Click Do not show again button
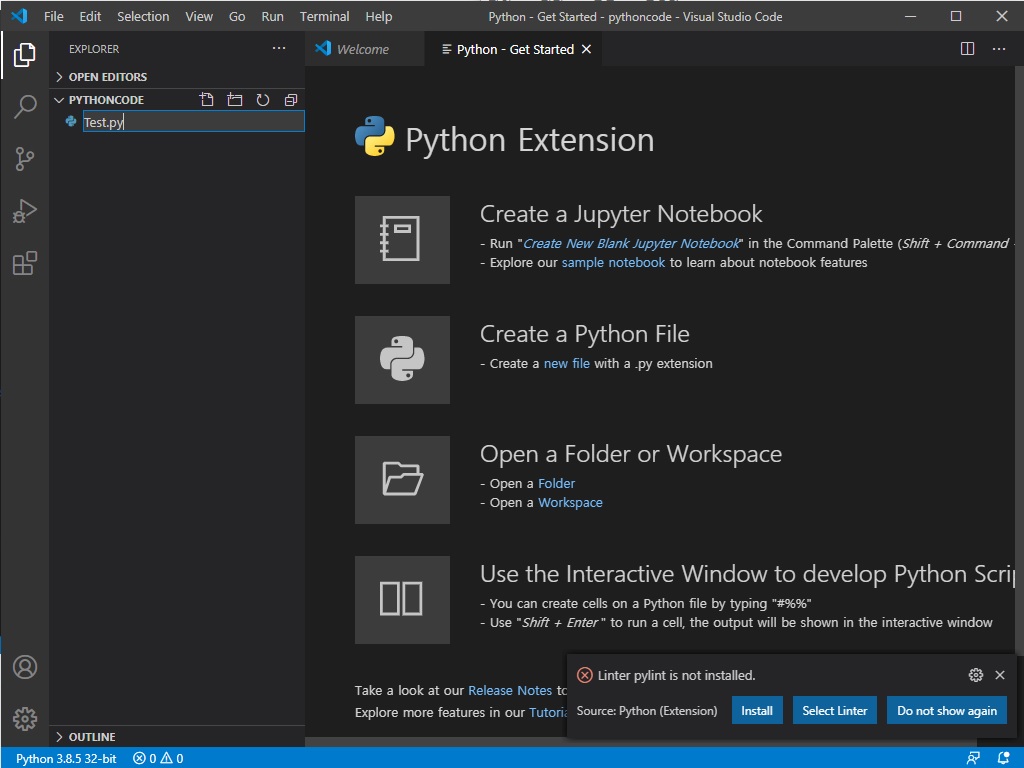 947,711
